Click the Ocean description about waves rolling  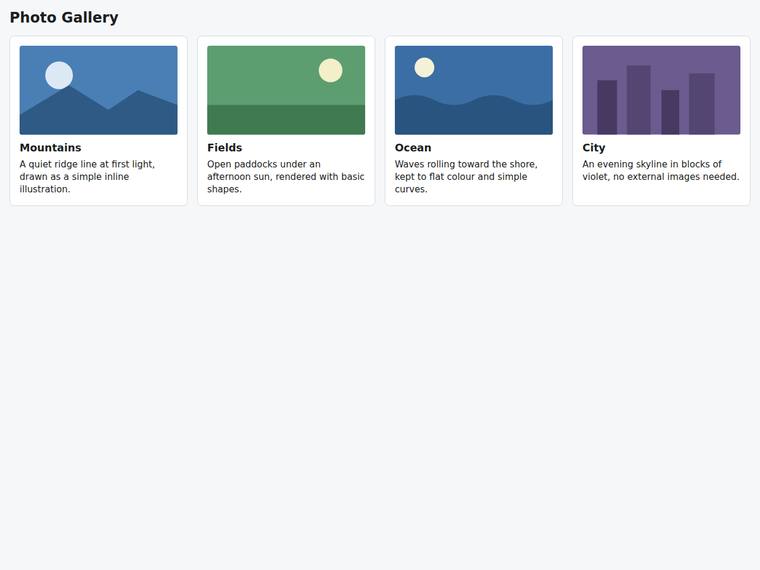[x=466, y=176]
